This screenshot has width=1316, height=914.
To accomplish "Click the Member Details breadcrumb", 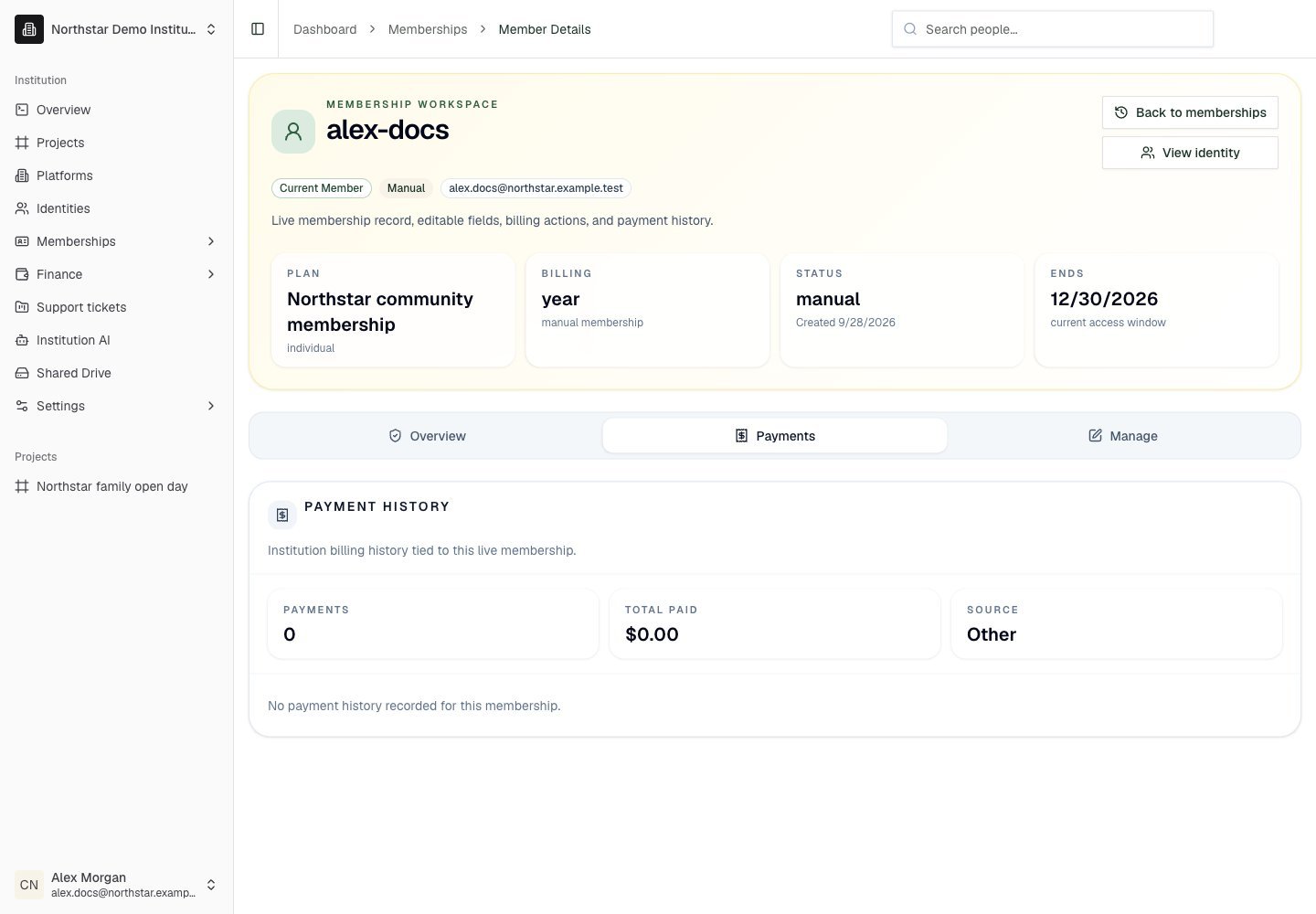I will click(545, 29).
